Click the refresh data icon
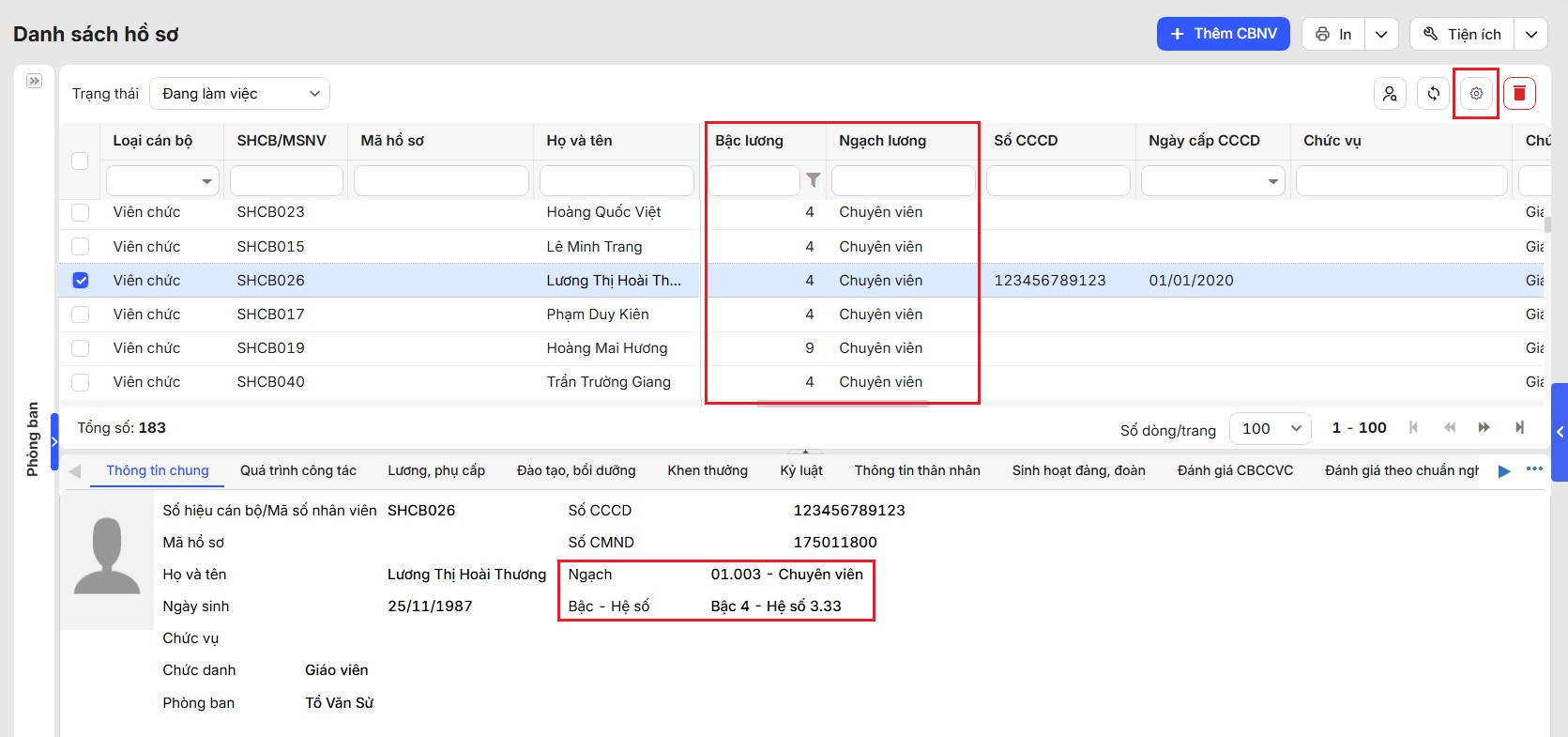Viewport: 1568px width, 737px height. point(1433,94)
